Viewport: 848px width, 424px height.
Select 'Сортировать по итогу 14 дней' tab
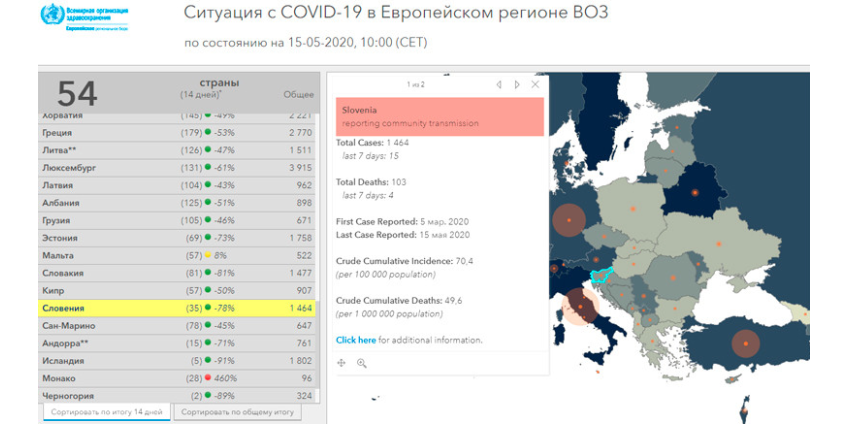pyautogui.click(x=107, y=412)
